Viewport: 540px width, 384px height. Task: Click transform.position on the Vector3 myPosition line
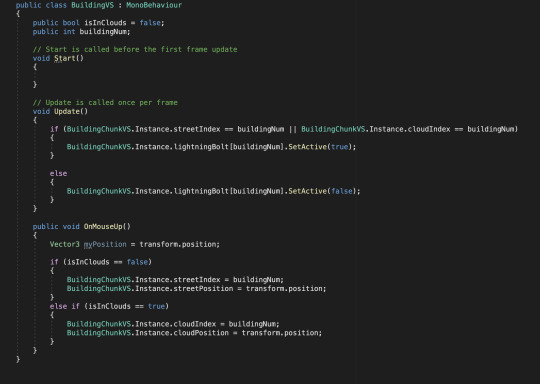point(178,245)
